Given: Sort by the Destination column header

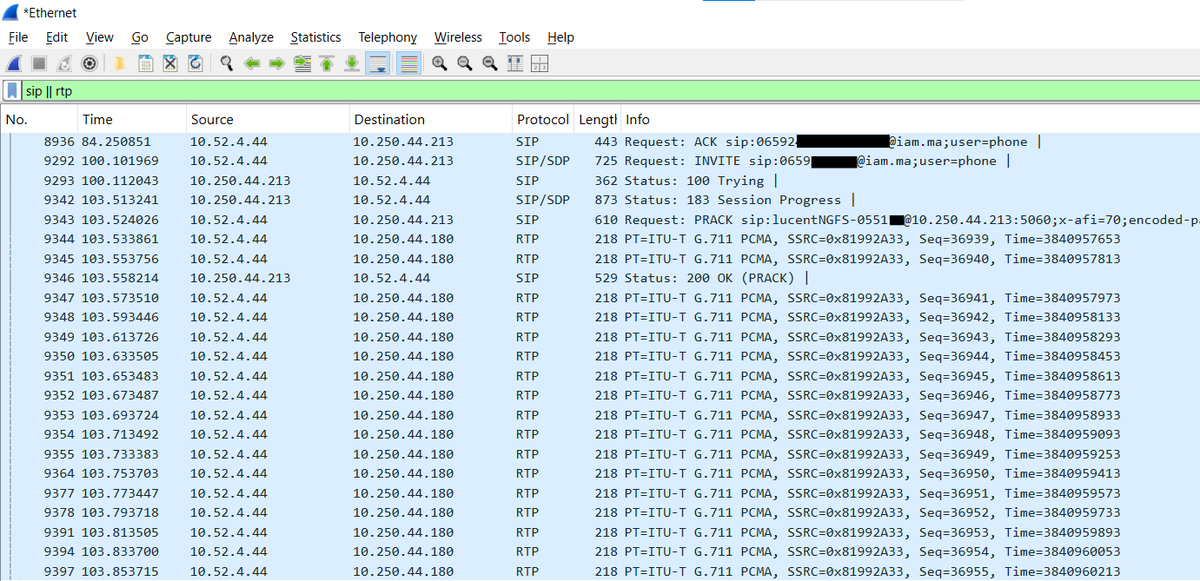Looking at the screenshot, I should 430,119.
